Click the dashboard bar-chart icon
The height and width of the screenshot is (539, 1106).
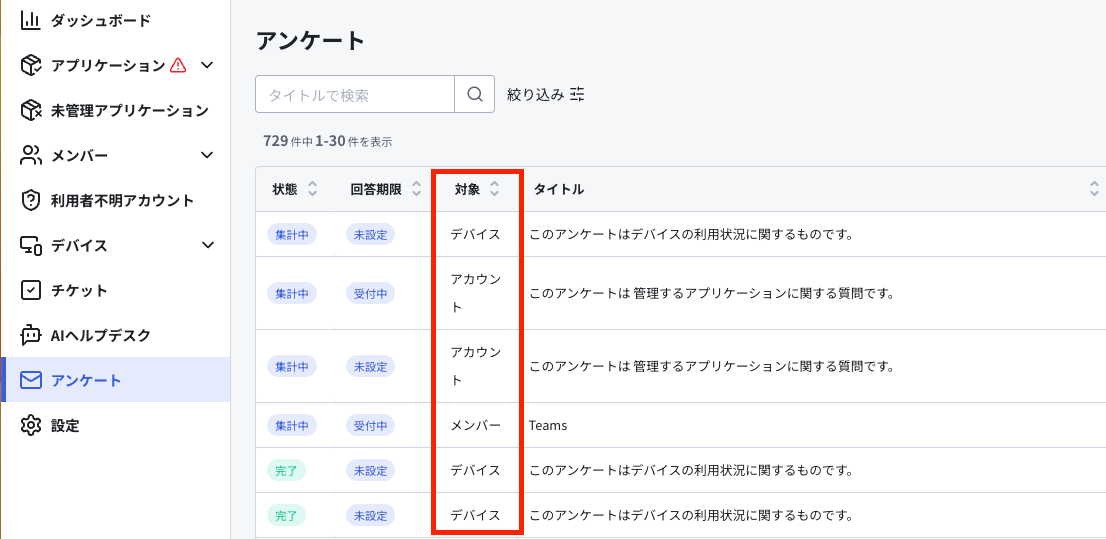30,20
